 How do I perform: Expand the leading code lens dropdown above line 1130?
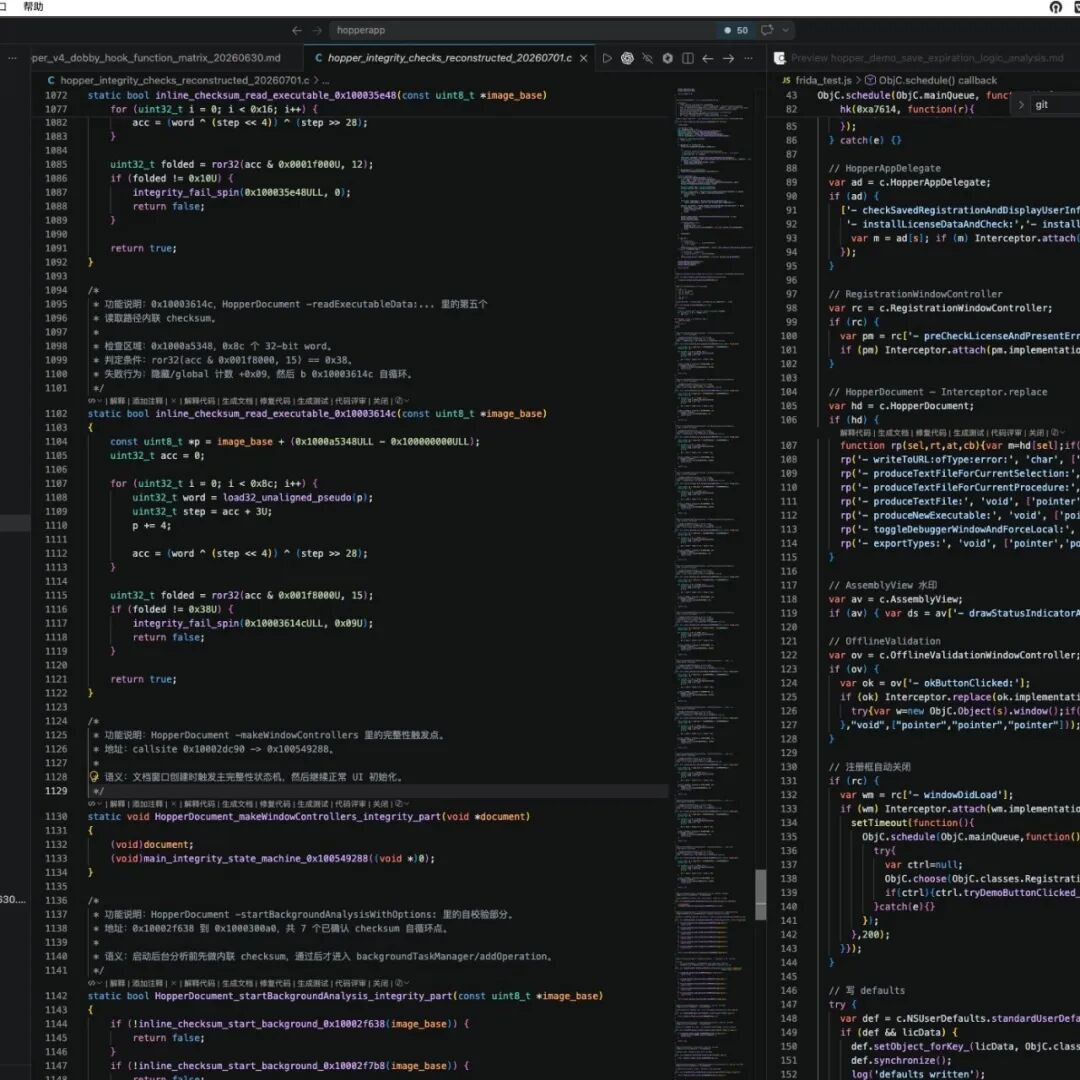click(x=95, y=803)
